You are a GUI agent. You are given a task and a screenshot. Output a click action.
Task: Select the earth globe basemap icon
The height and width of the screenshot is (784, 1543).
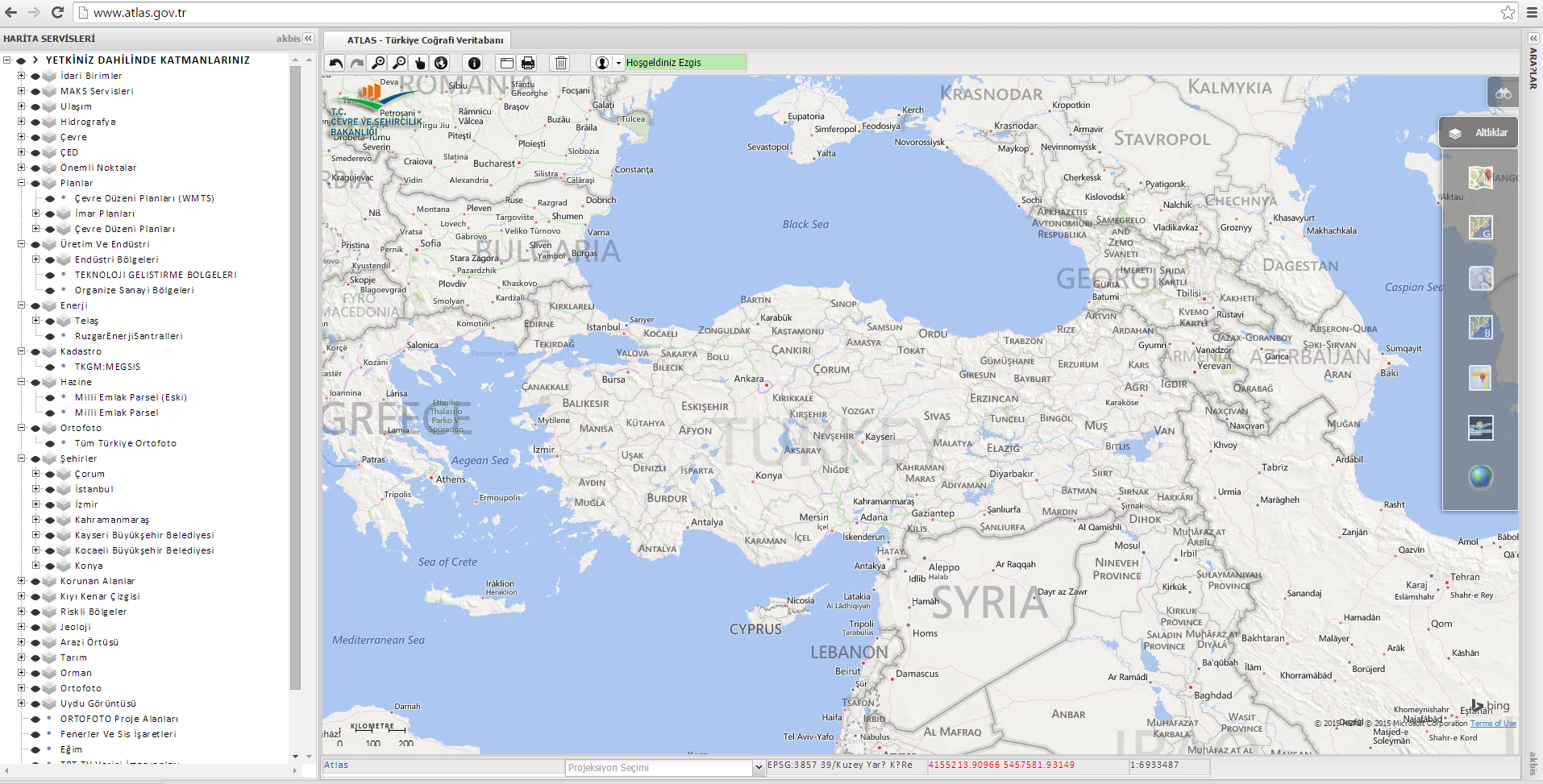(x=1480, y=477)
